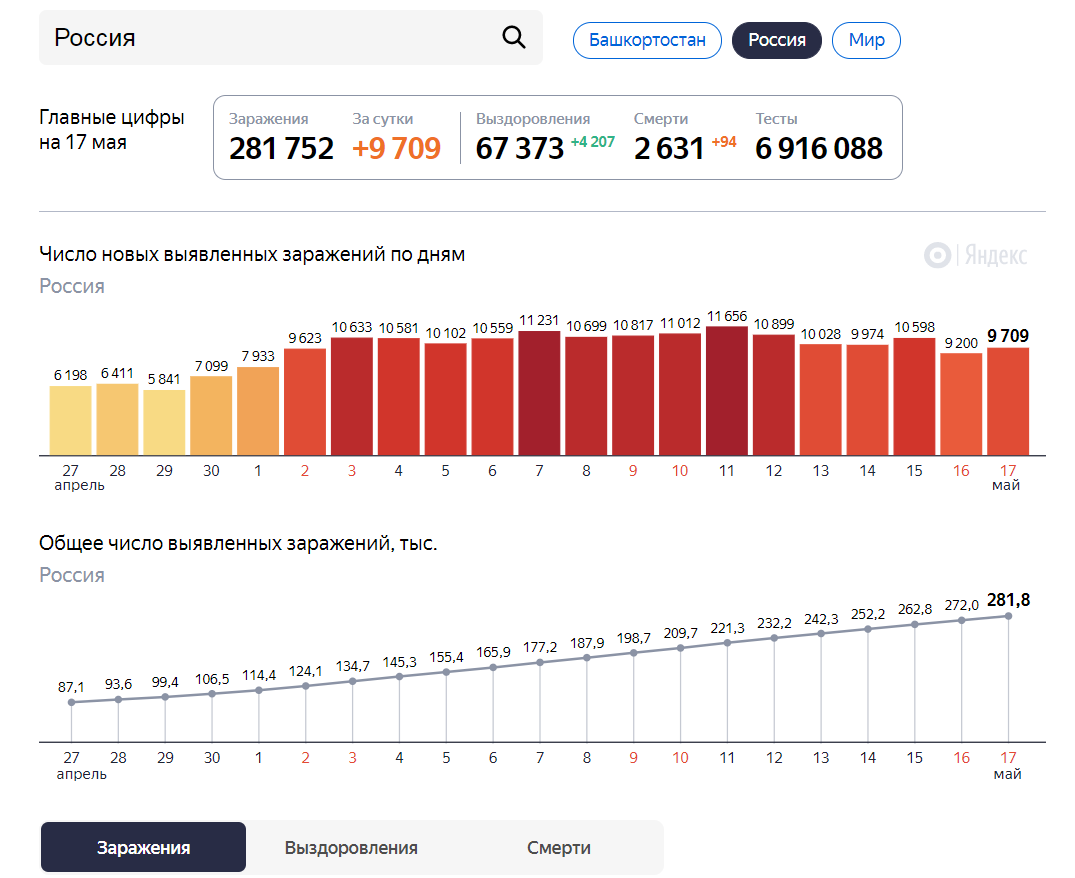Click the record-style icon beside Яндекс wordmark
Viewport: 1075px width, 878px height.
(x=936, y=255)
